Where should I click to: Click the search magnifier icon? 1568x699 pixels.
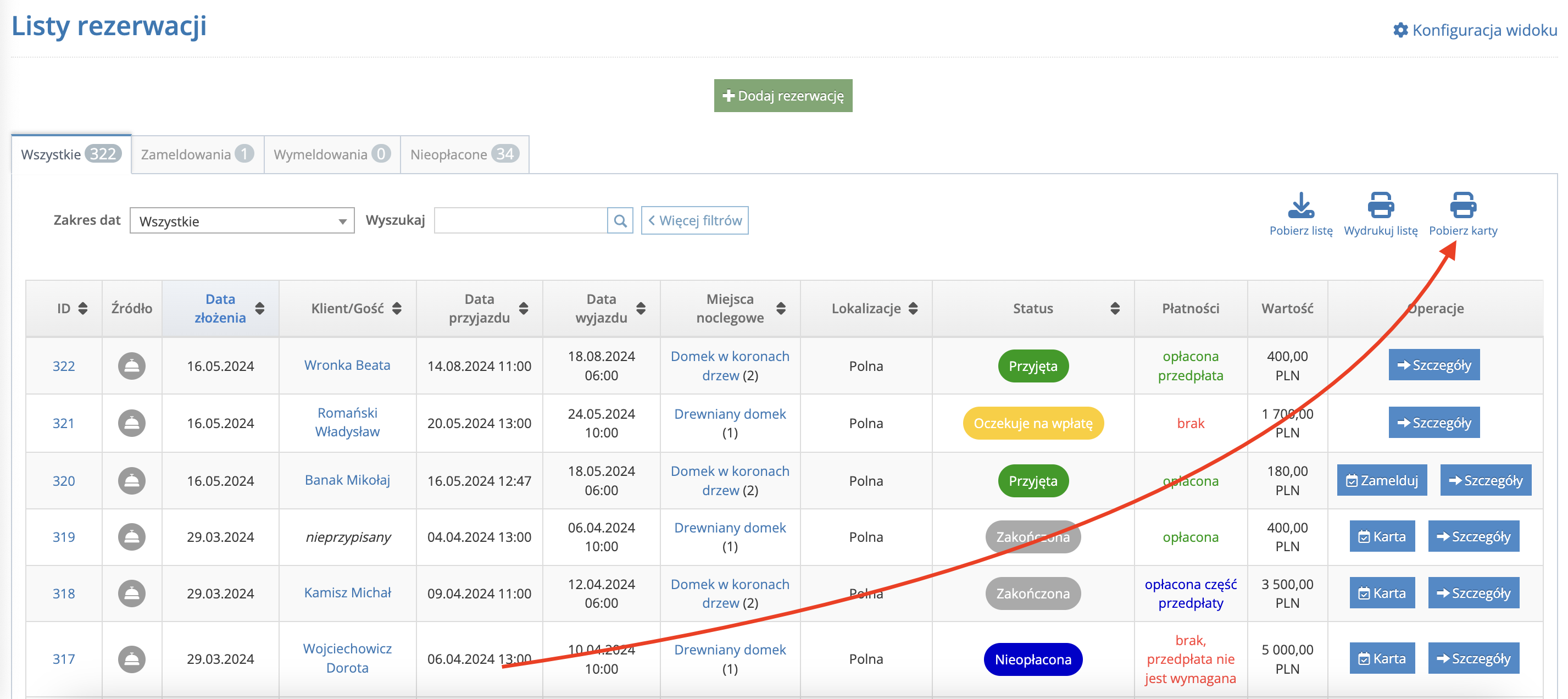(x=620, y=220)
